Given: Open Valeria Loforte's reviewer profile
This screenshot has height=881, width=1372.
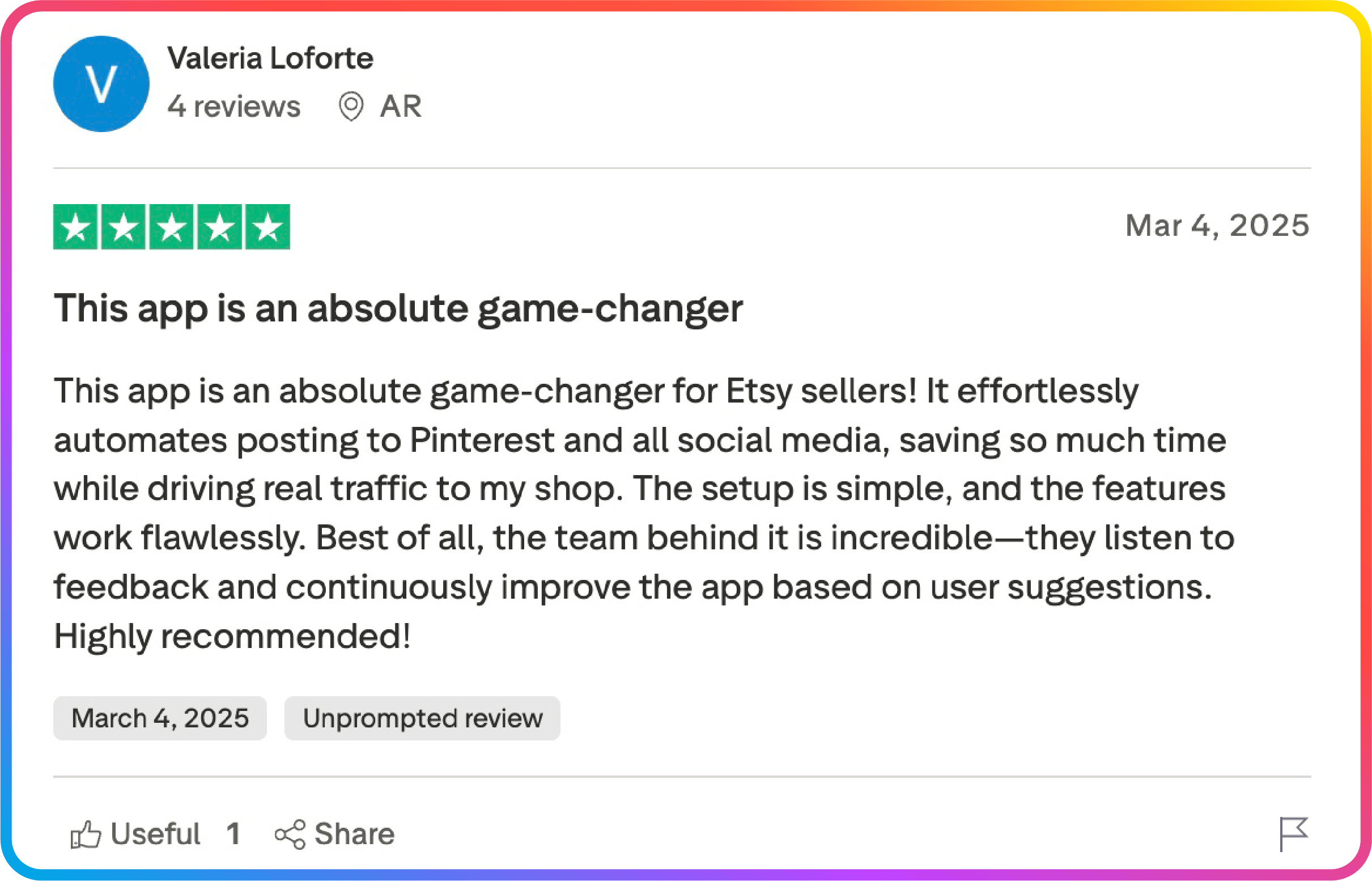Looking at the screenshot, I should [x=270, y=58].
